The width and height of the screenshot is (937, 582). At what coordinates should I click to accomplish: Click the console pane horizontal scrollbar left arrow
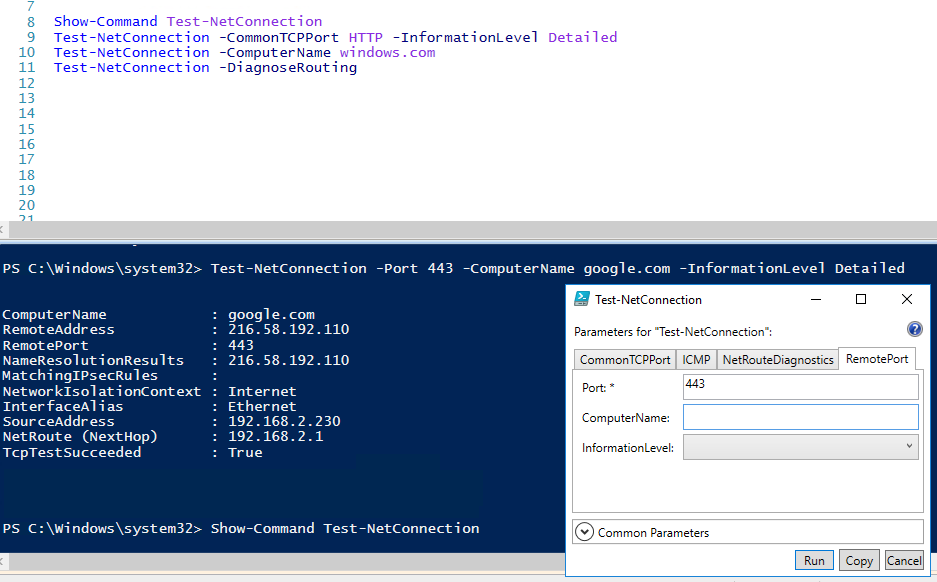(x=2, y=561)
